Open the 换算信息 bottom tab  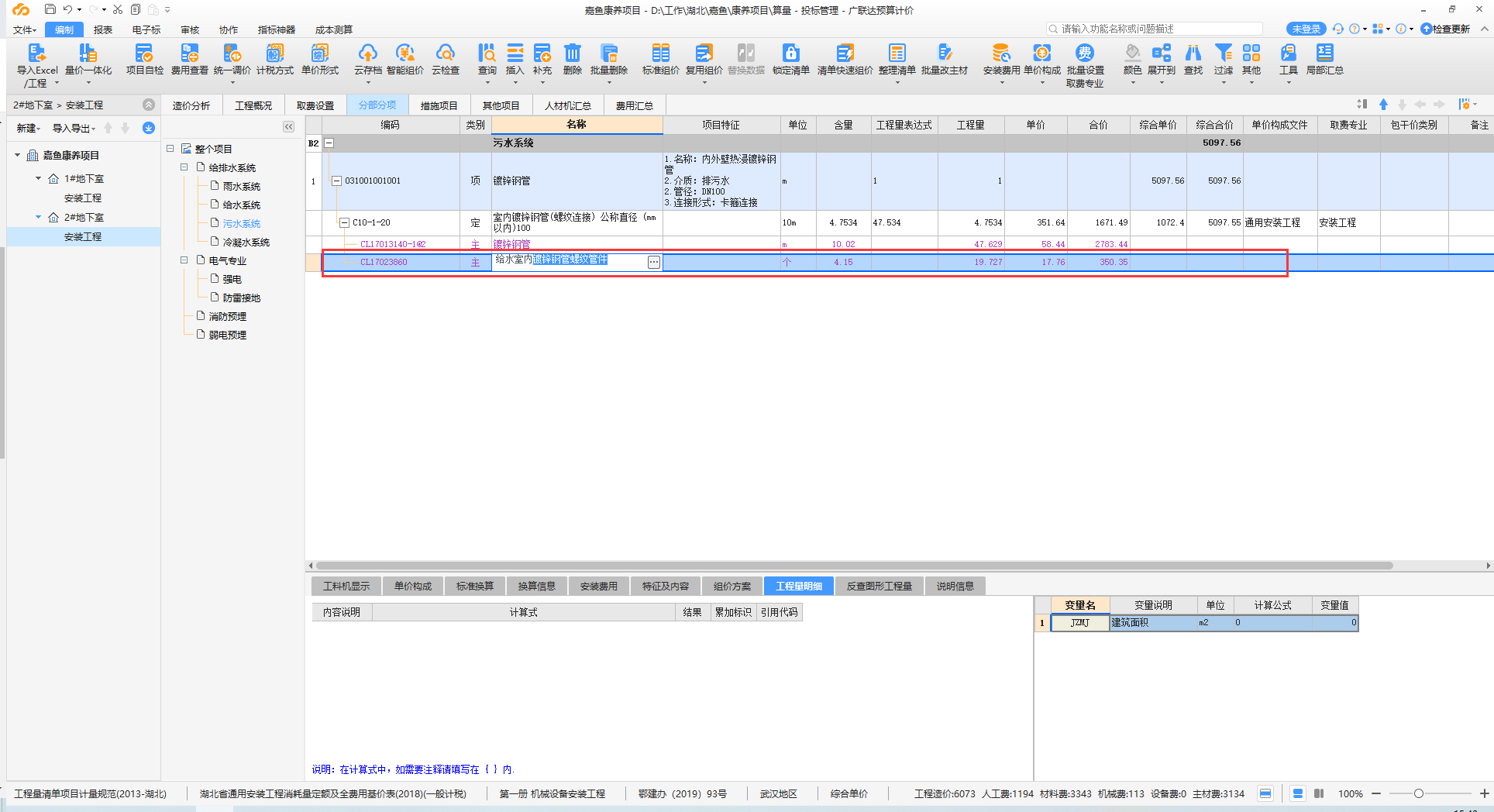click(x=536, y=586)
